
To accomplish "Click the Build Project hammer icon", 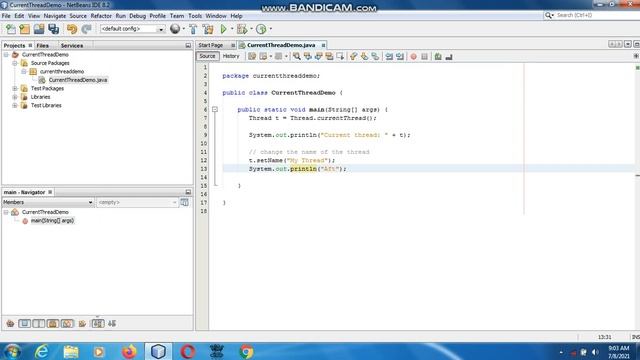I will tap(193, 29).
